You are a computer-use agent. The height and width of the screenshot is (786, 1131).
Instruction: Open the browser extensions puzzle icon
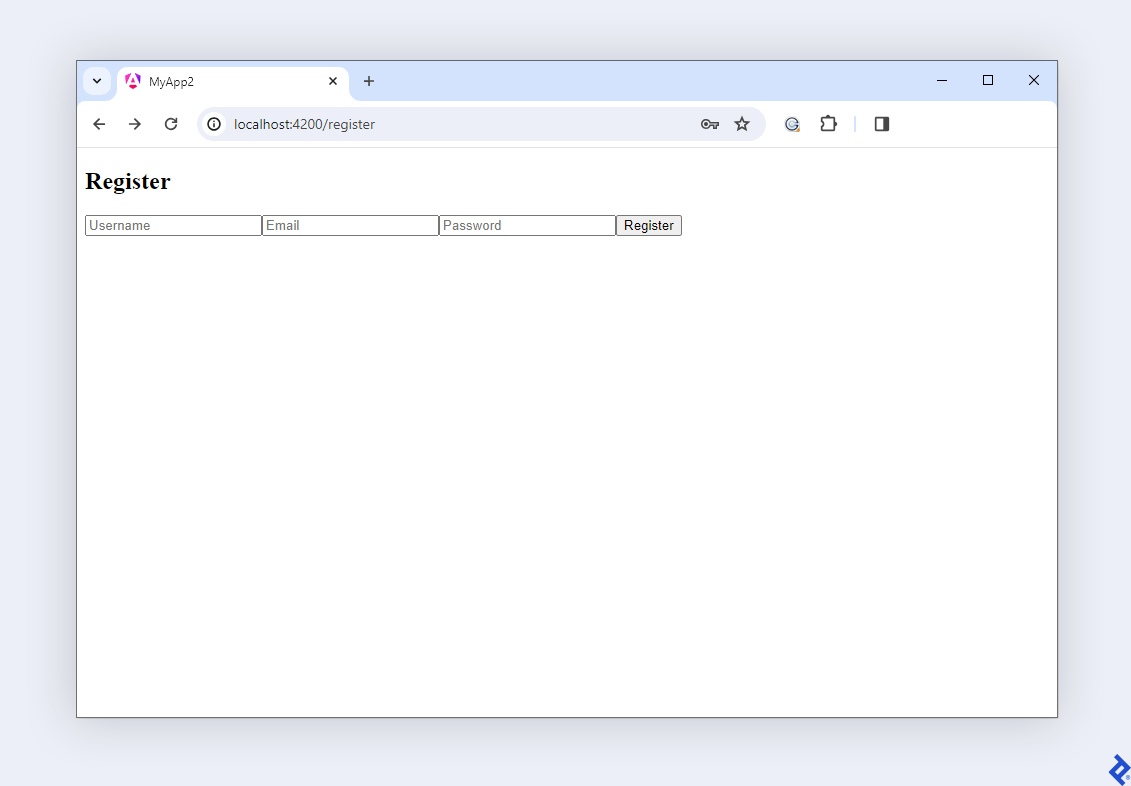tap(828, 124)
